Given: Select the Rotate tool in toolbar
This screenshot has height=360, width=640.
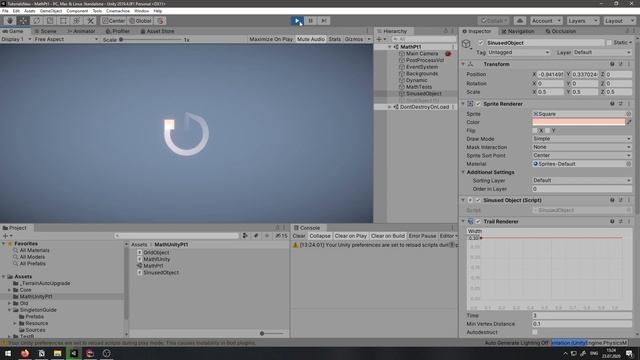Looking at the screenshot, I should 37,21.
